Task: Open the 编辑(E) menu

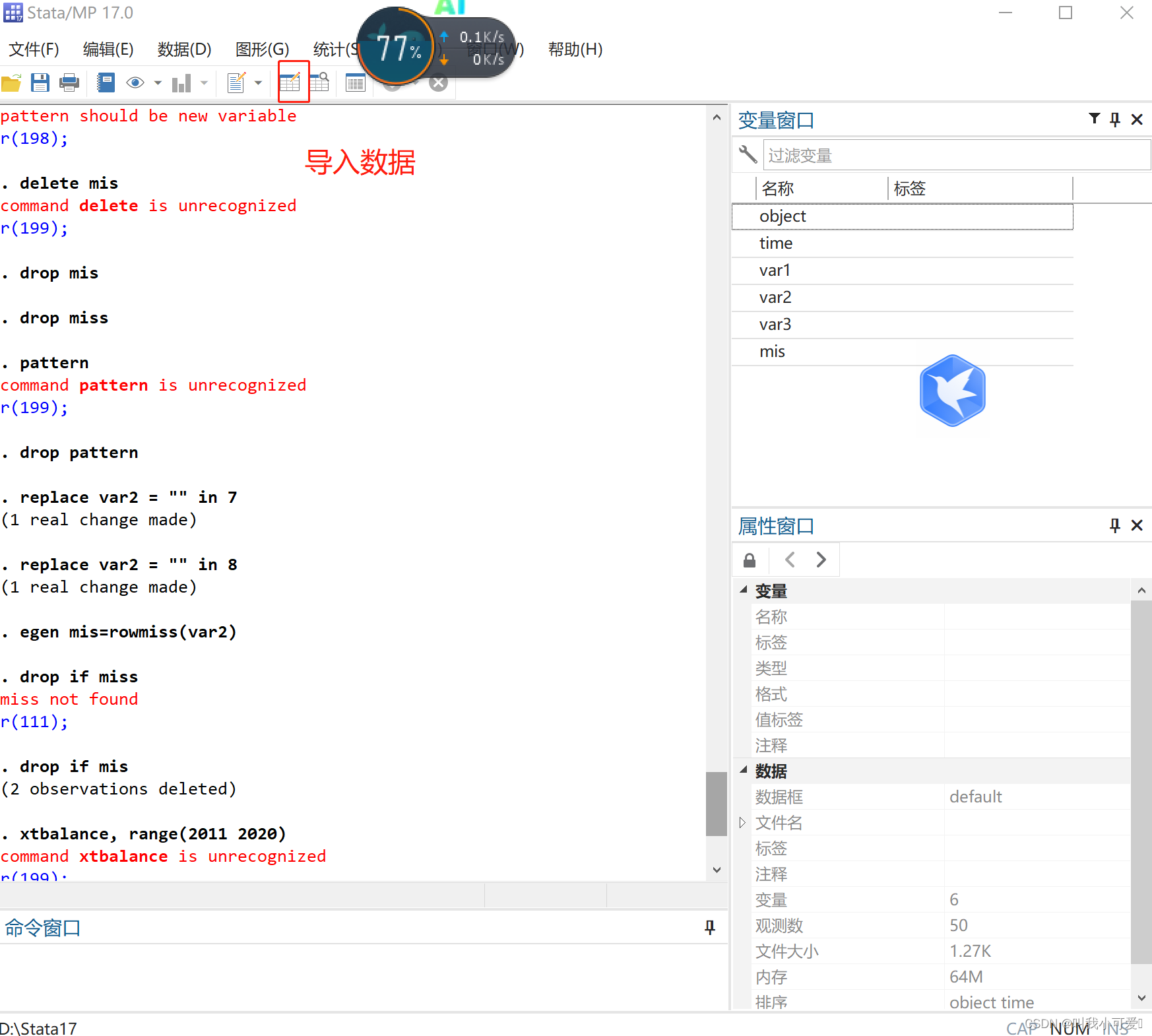Action: tap(108, 49)
